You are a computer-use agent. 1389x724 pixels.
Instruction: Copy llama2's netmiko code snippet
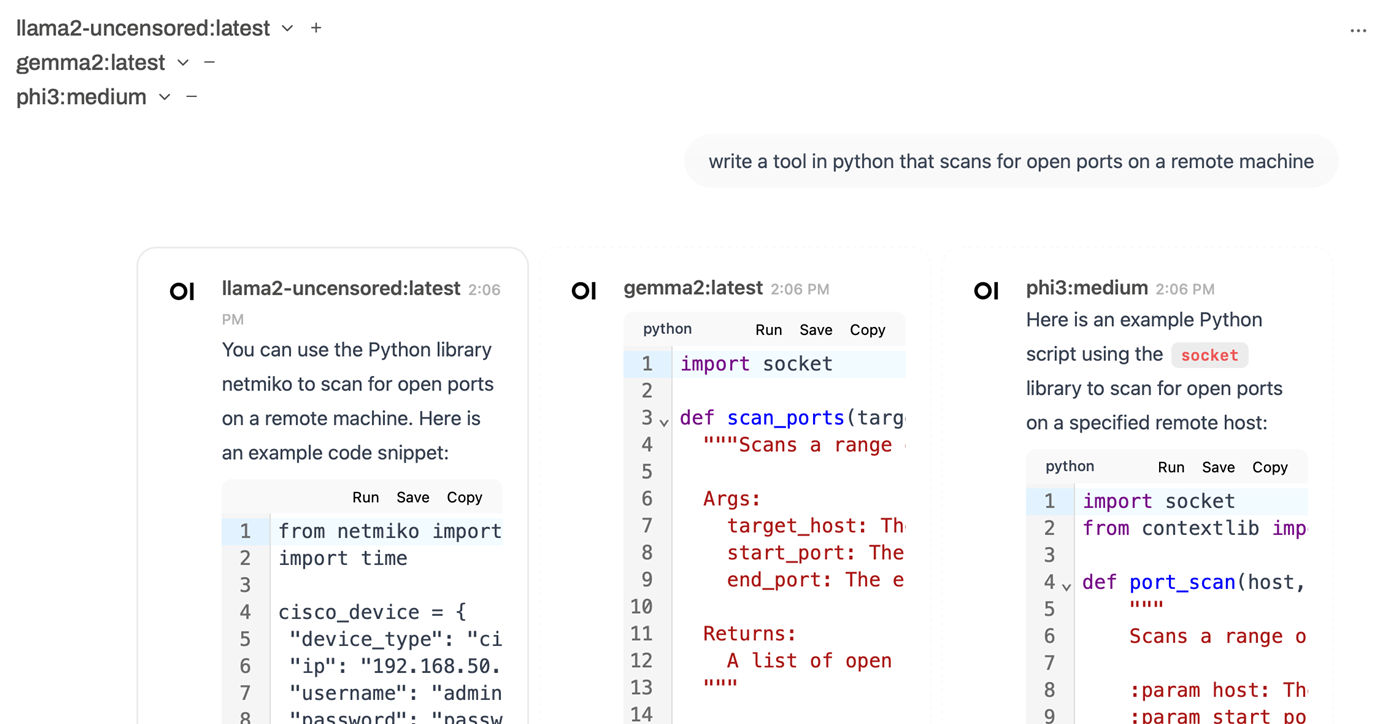[x=464, y=497]
